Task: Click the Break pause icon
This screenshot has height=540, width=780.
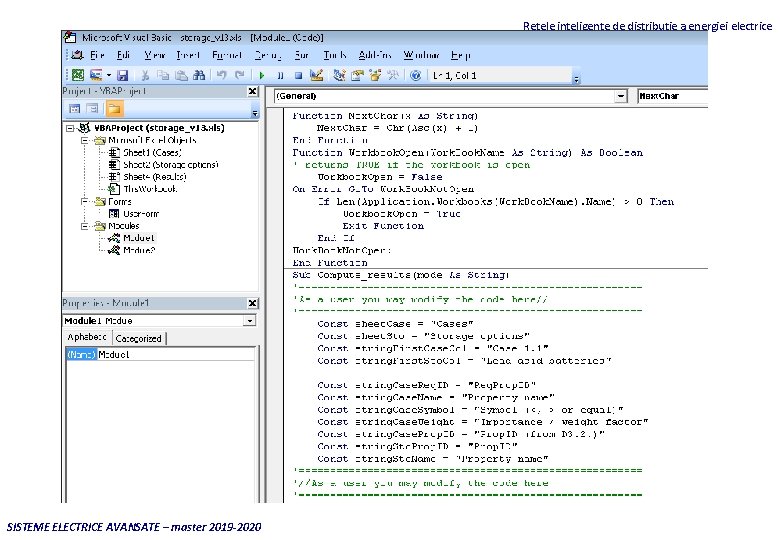Action: point(280,76)
